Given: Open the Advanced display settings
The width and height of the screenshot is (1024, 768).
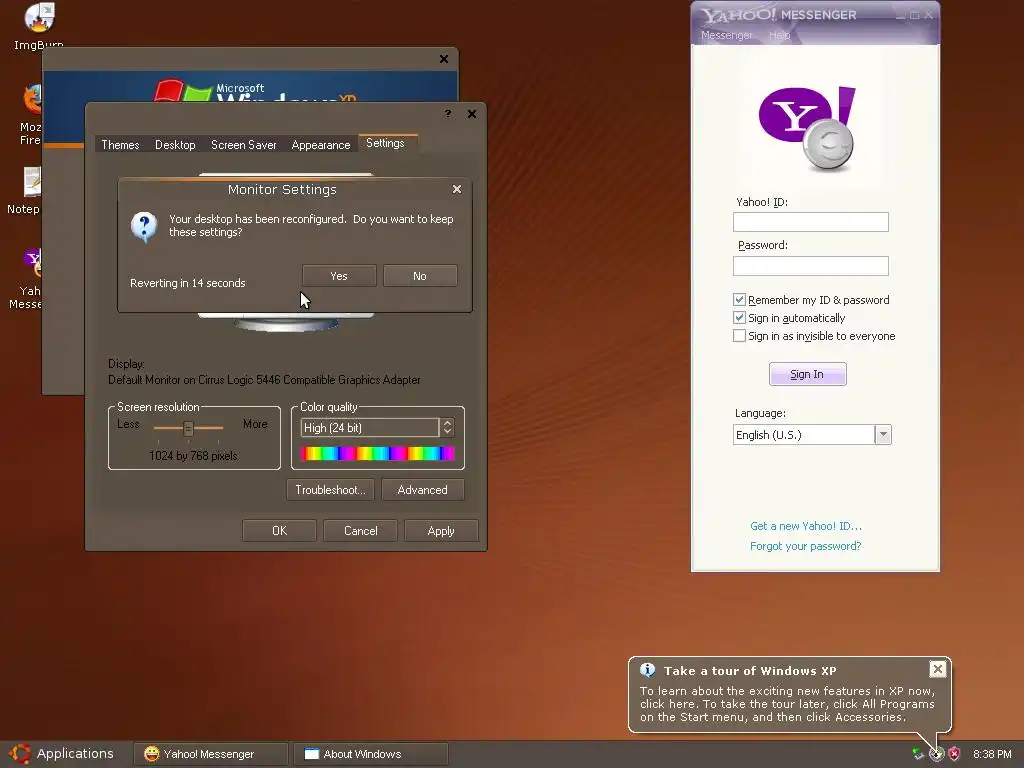Looking at the screenshot, I should (423, 490).
